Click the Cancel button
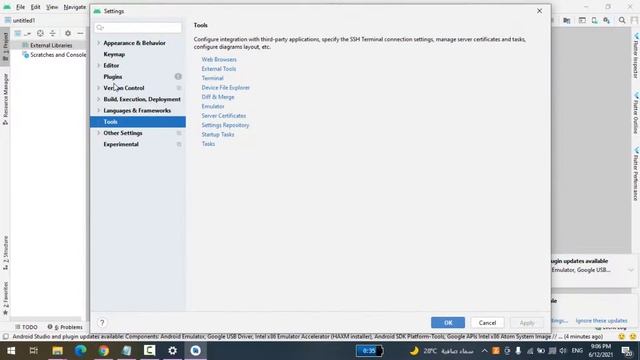 click(487, 322)
